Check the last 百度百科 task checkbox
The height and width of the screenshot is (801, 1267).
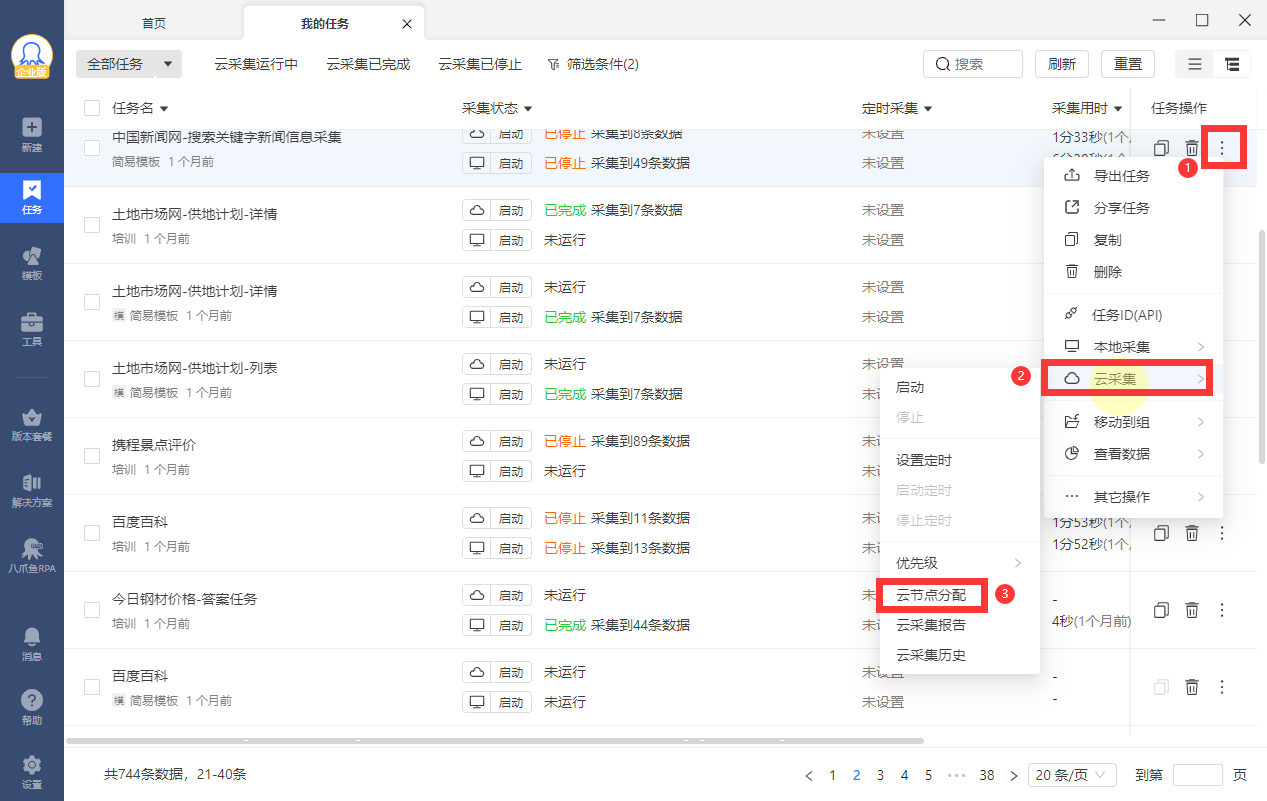click(x=92, y=687)
